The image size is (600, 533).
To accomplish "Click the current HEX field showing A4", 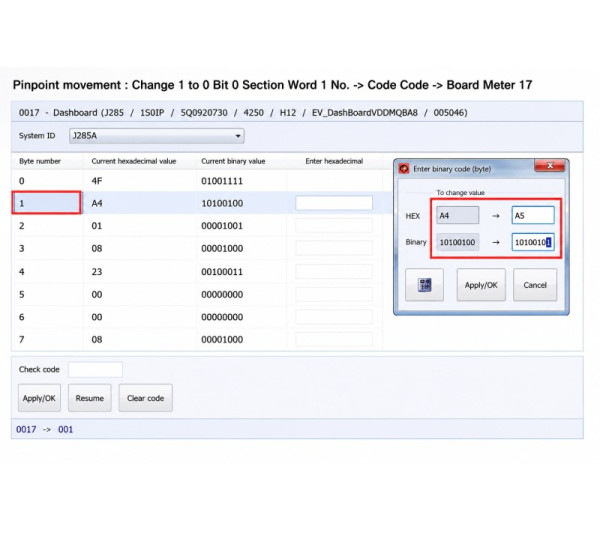I will tap(458, 215).
